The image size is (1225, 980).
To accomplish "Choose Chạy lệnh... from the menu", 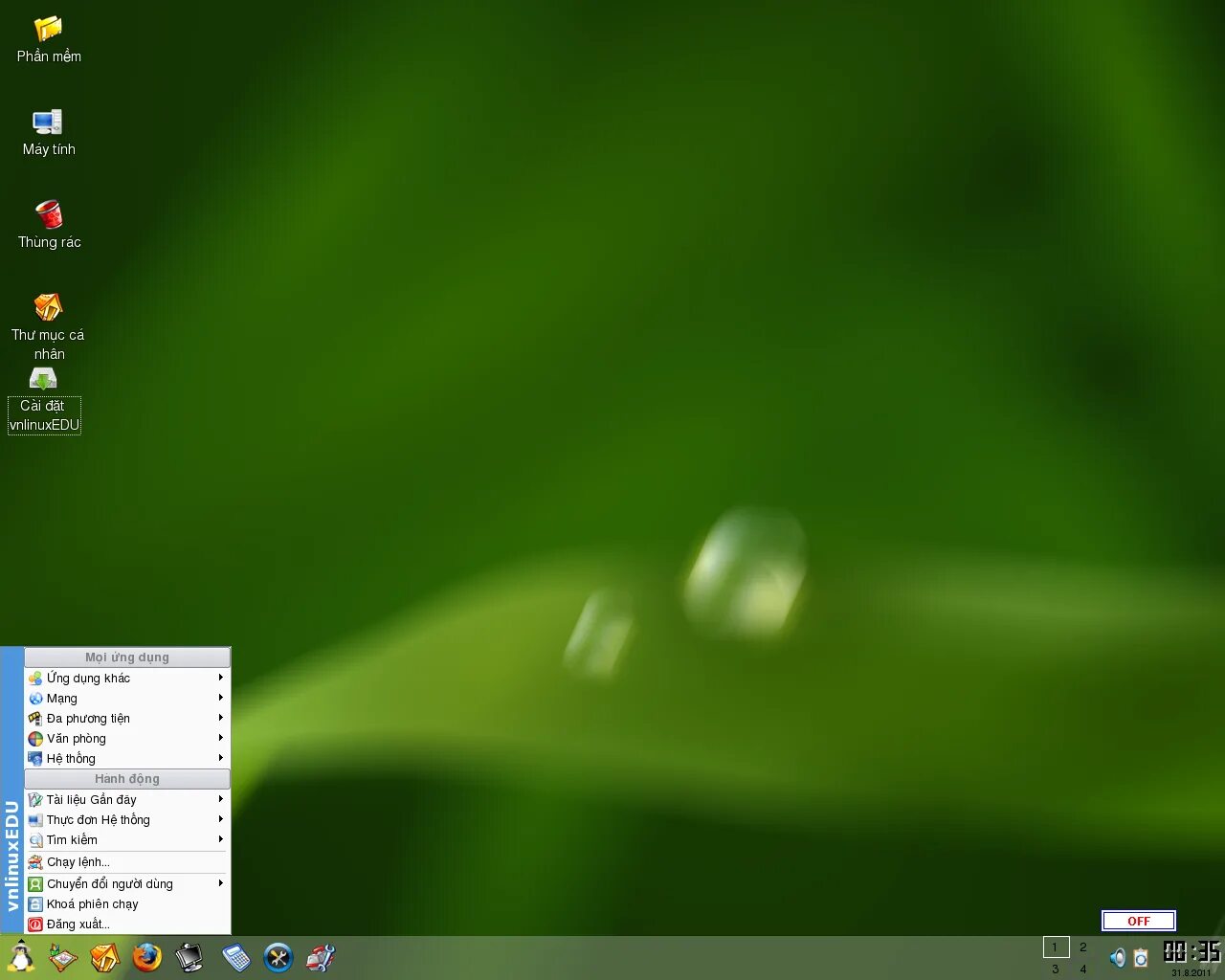I will tap(127, 862).
